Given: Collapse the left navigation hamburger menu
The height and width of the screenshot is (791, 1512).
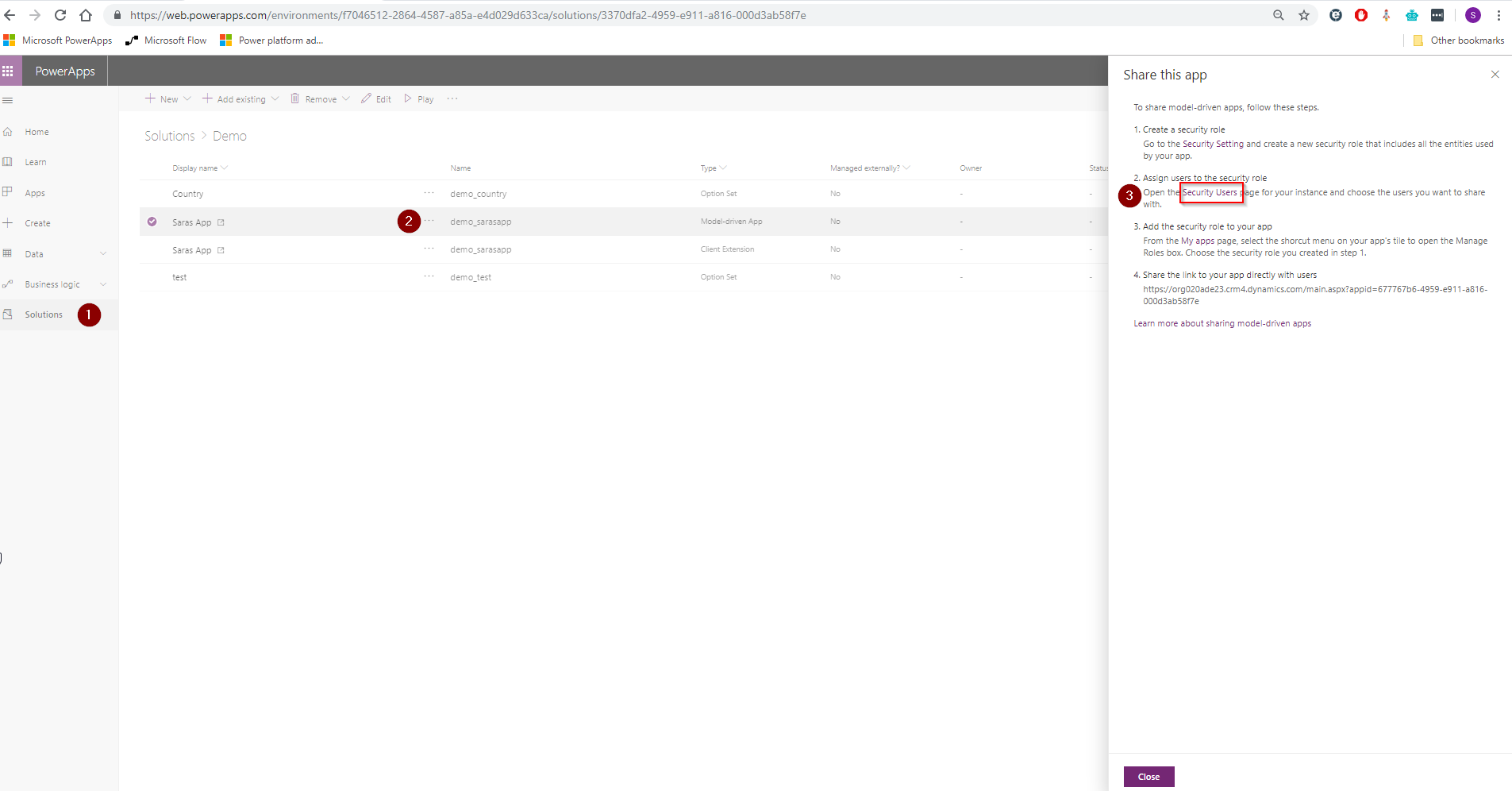Looking at the screenshot, I should pyautogui.click(x=8, y=100).
